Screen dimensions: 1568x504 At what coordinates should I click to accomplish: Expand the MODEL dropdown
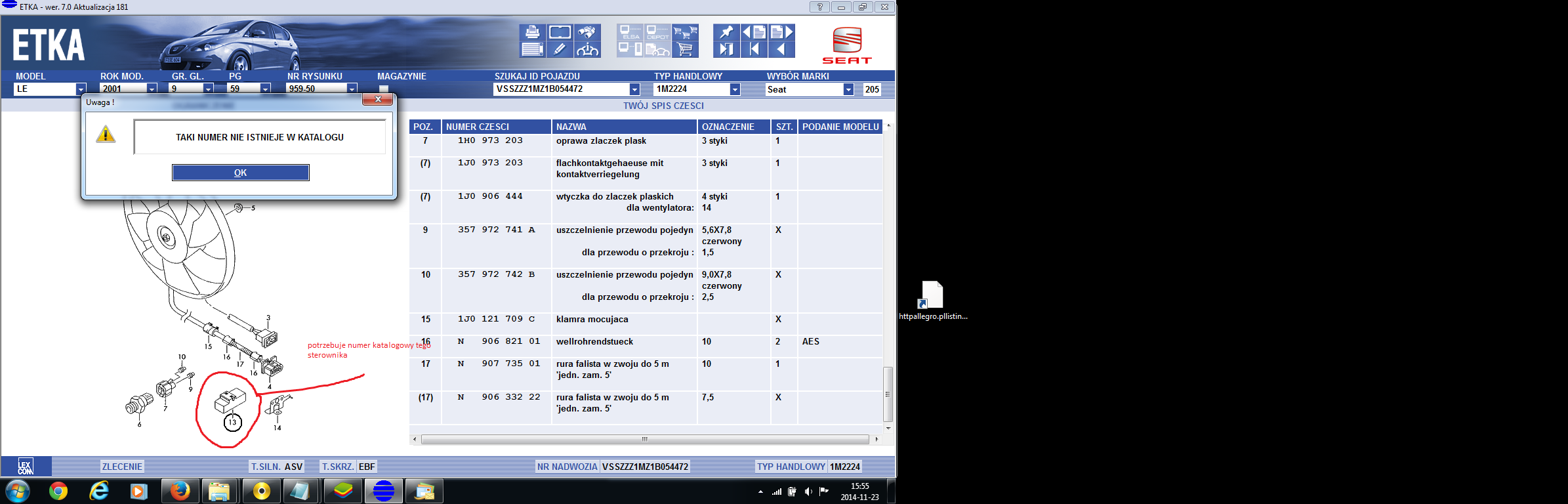pos(81,89)
